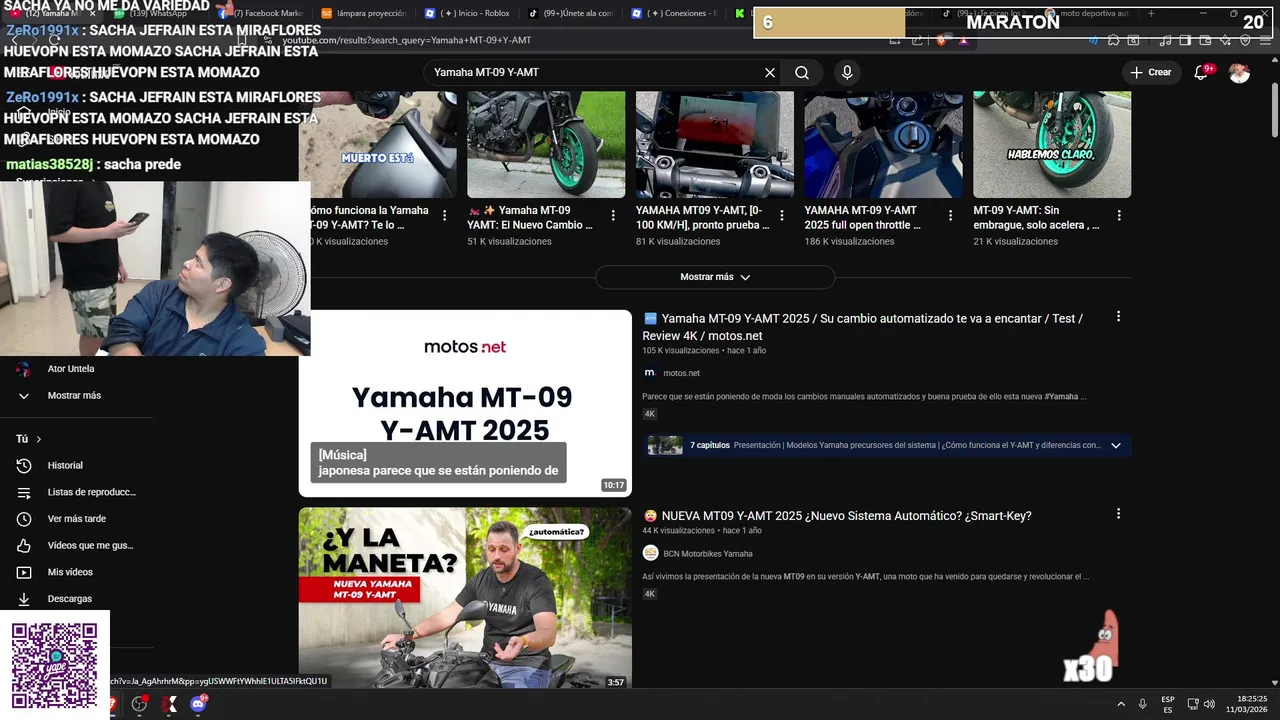Open the notifications bell
The height and width of the screenshot is (720, 1280).
(x=1202, y=72)
